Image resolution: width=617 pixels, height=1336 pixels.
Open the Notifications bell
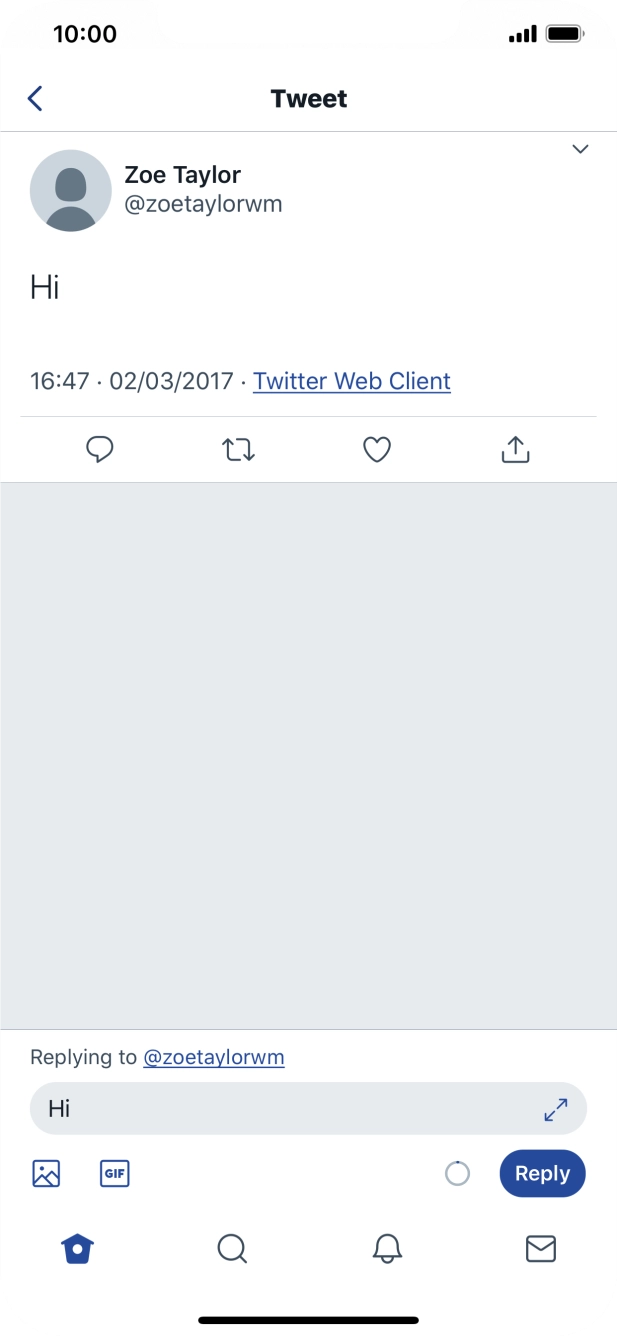pyautogui.click(x=386, y=1248)
